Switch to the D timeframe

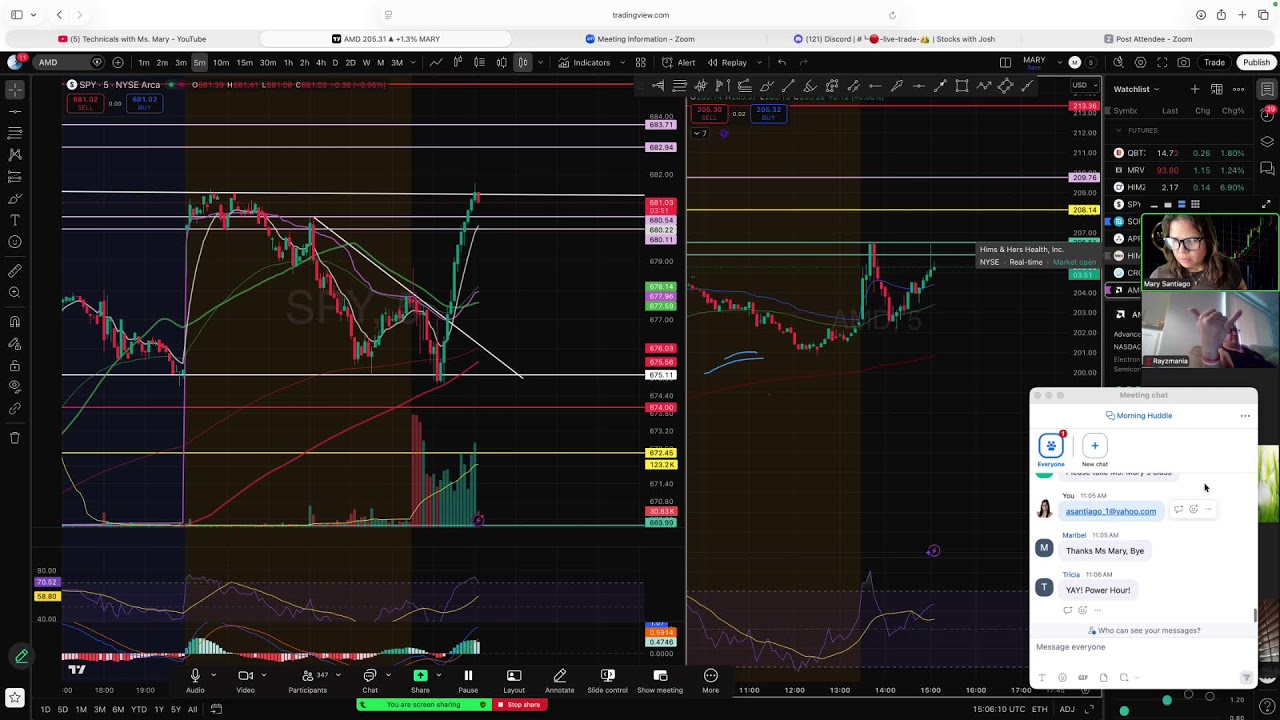tap(335, 63)
